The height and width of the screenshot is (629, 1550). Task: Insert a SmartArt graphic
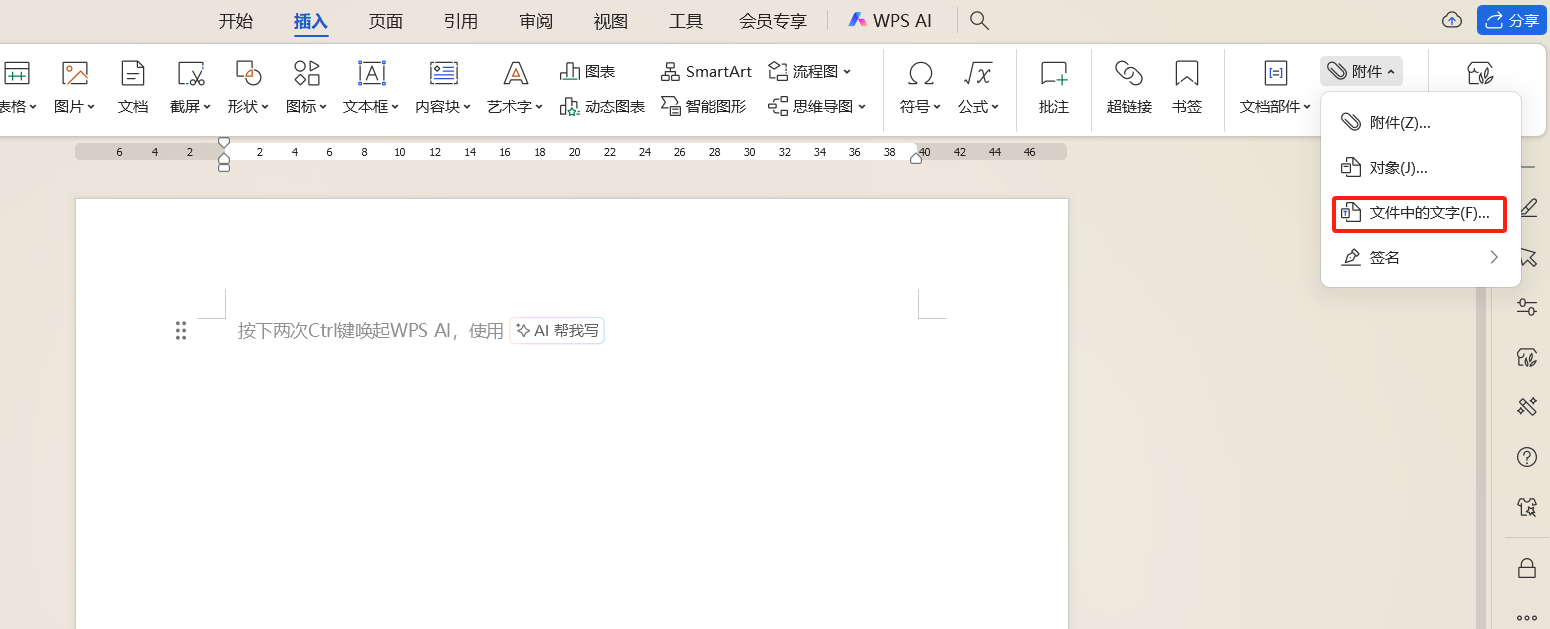[x=707, y=71]
